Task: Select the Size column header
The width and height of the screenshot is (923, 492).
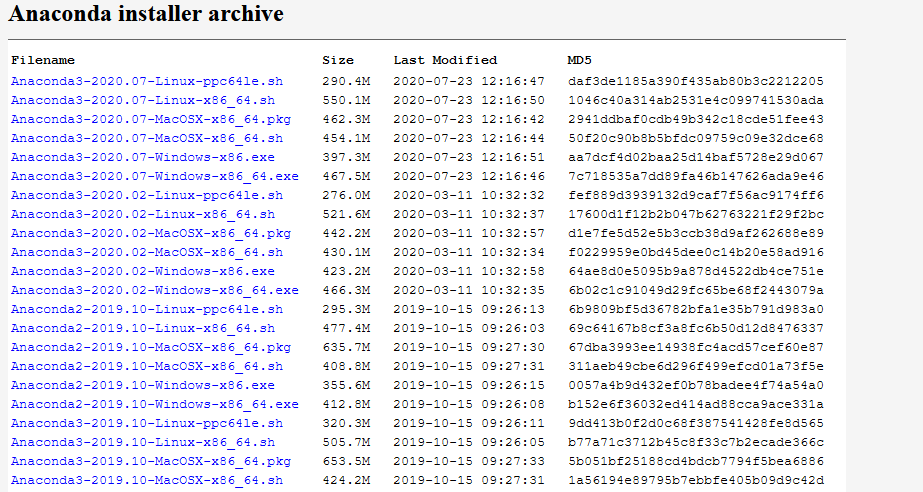Action: 338,60
